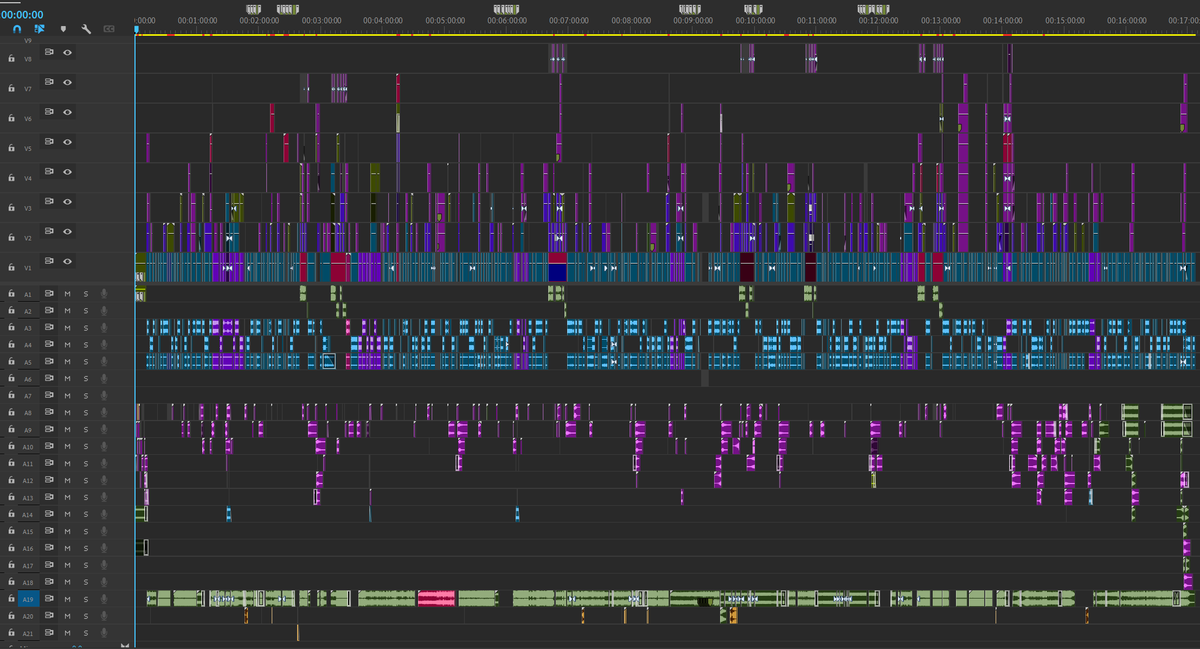The height and width of the screenshot is (649, 1200).
Task: Click ruler time 00:16:00:00
Action: 1127,20
